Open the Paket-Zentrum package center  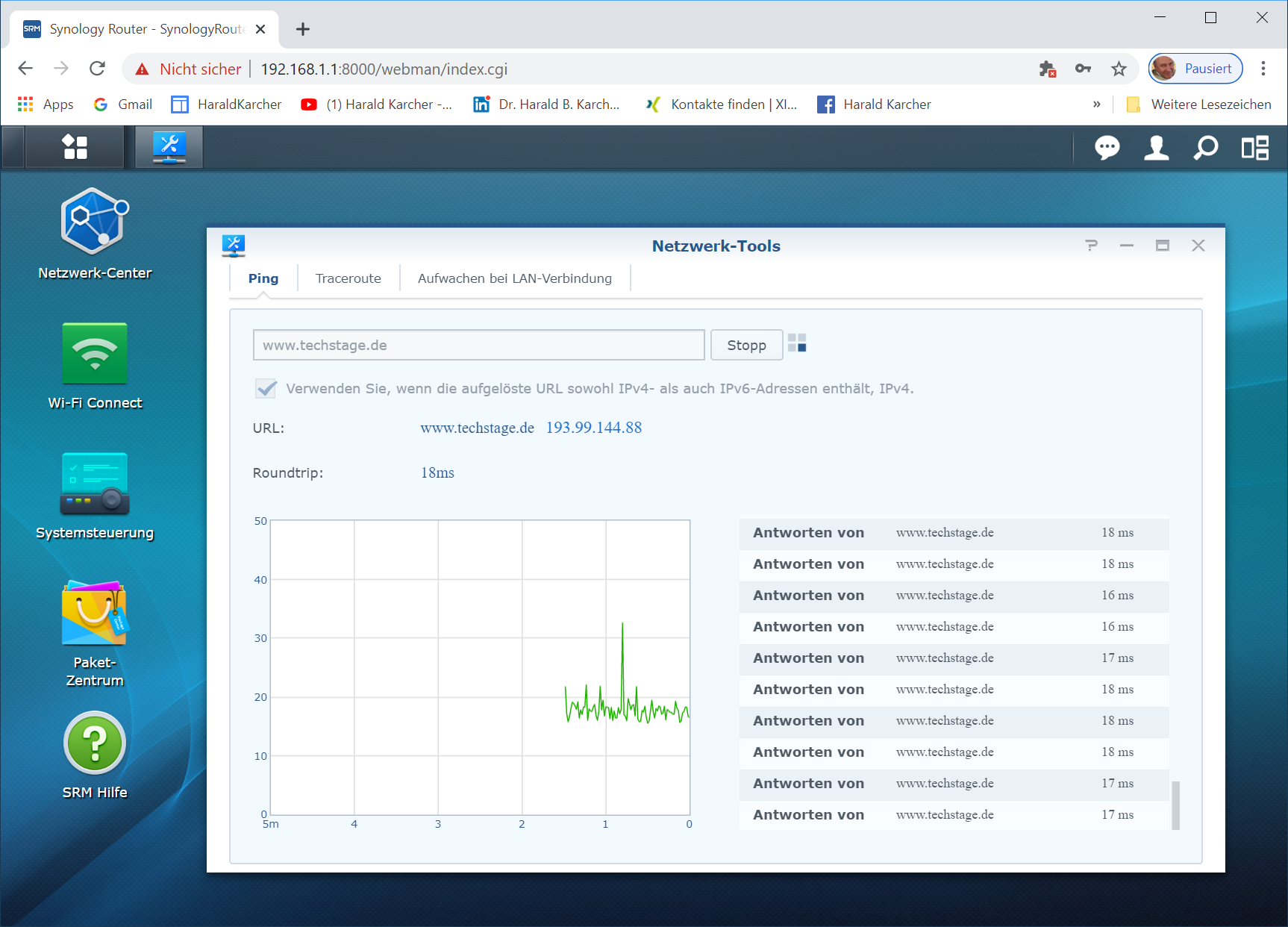[95, 614]
